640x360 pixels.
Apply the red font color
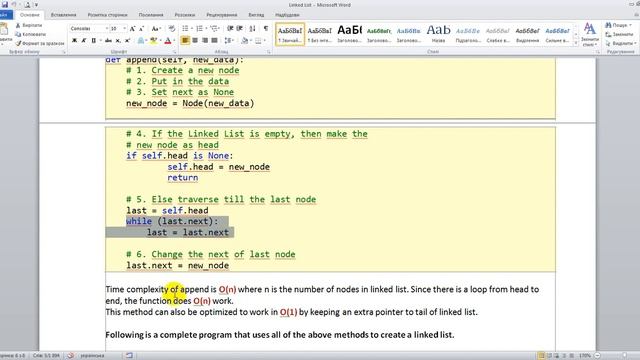click(167, 40)
